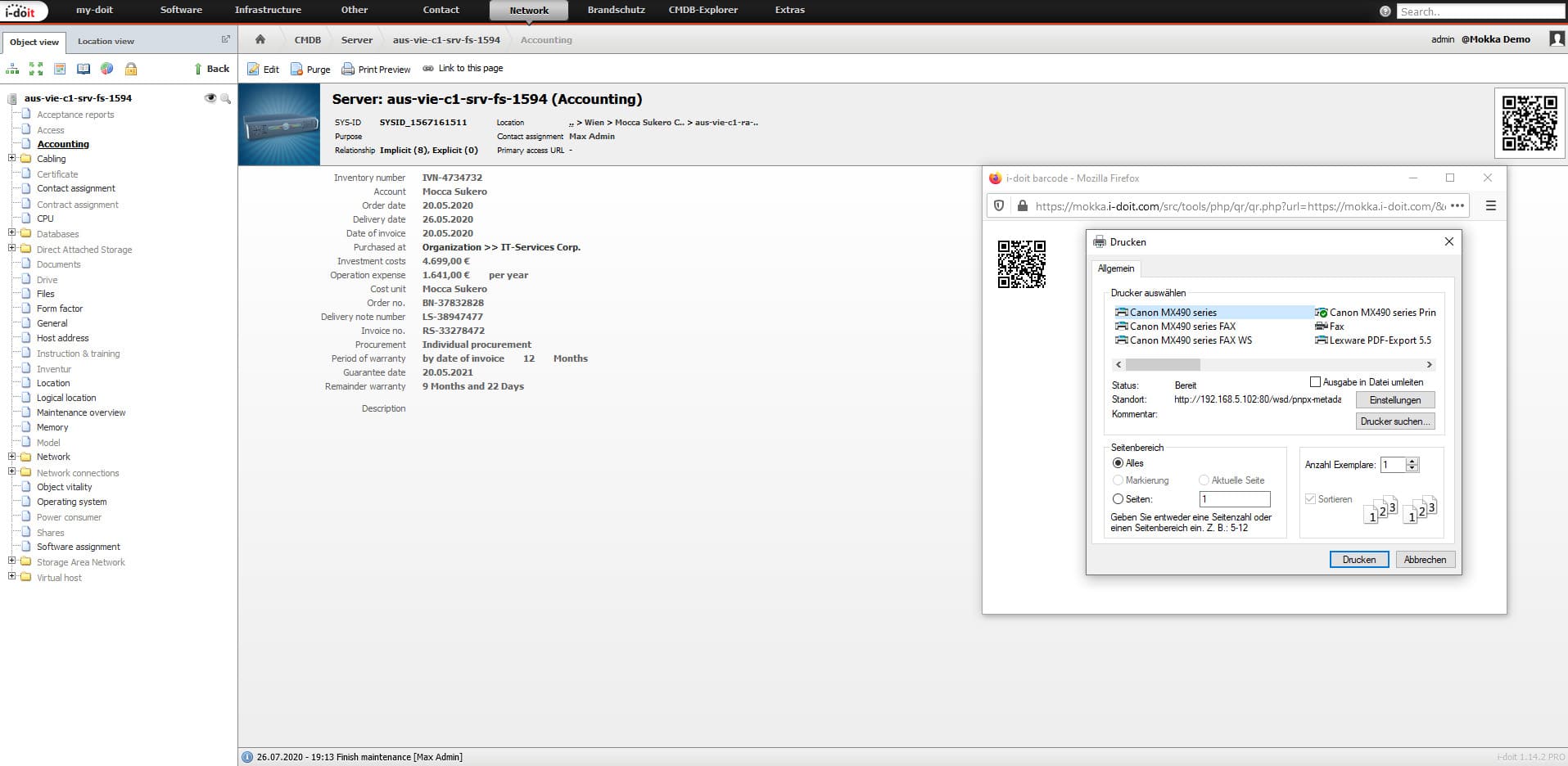Screen dimensions: 1568x766
Task: Increase Anzahl Exemplare with the up stepper
Action: coord(1412,460)
